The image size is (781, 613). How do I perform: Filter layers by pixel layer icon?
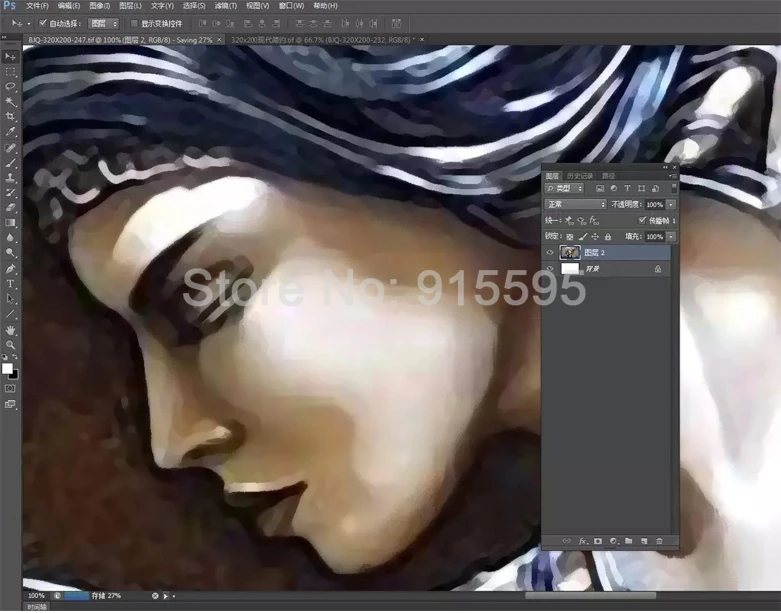point(600,189)
